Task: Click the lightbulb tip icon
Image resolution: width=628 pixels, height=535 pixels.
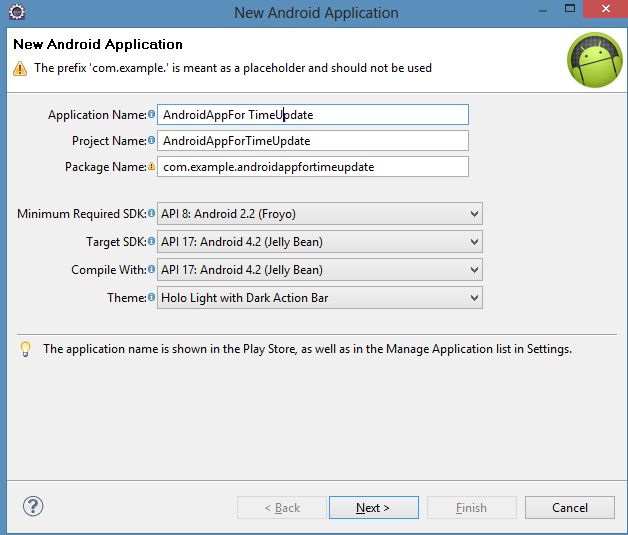Action: pyautogui.click(x=25, y=349)
